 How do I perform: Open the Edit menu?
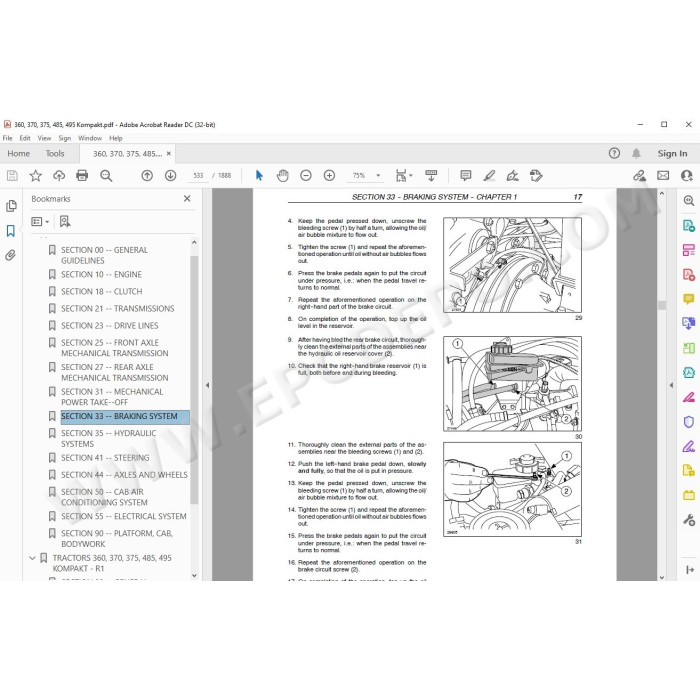coord(25,138)
